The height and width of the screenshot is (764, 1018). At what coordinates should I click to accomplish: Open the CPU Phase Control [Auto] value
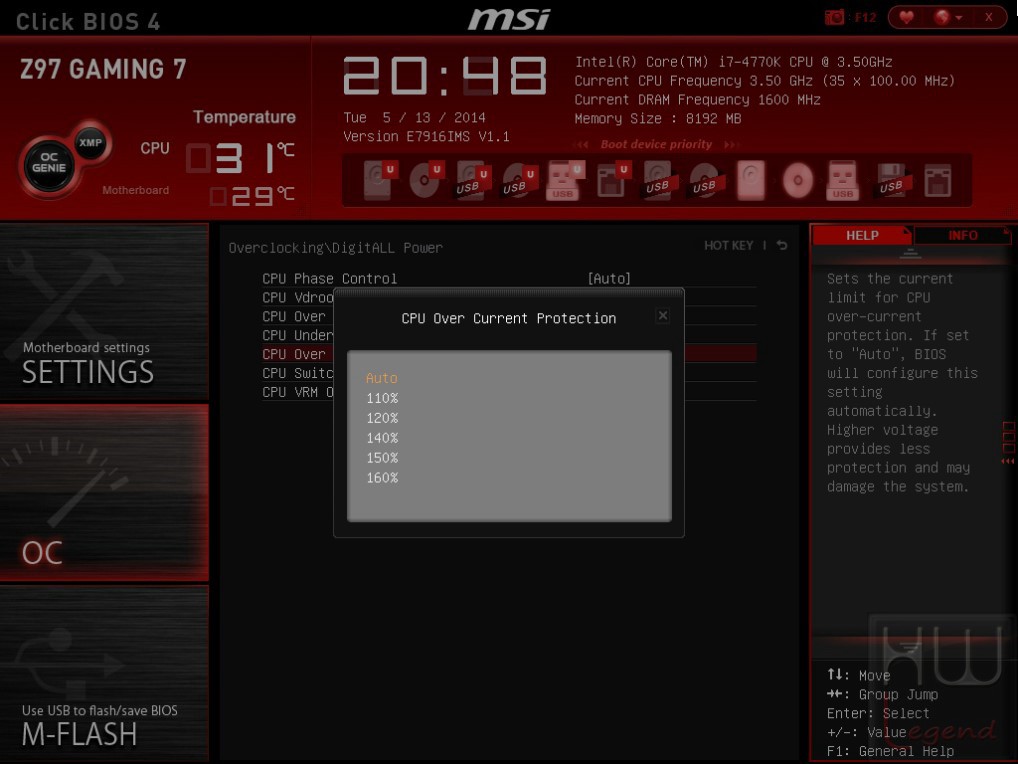pos(609,278)
